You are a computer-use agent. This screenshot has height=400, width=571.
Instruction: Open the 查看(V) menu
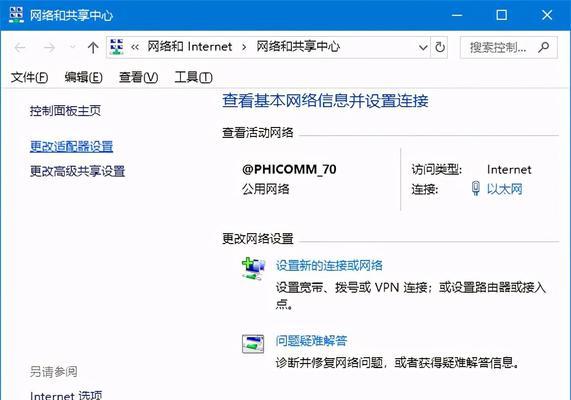pos(138,77)
